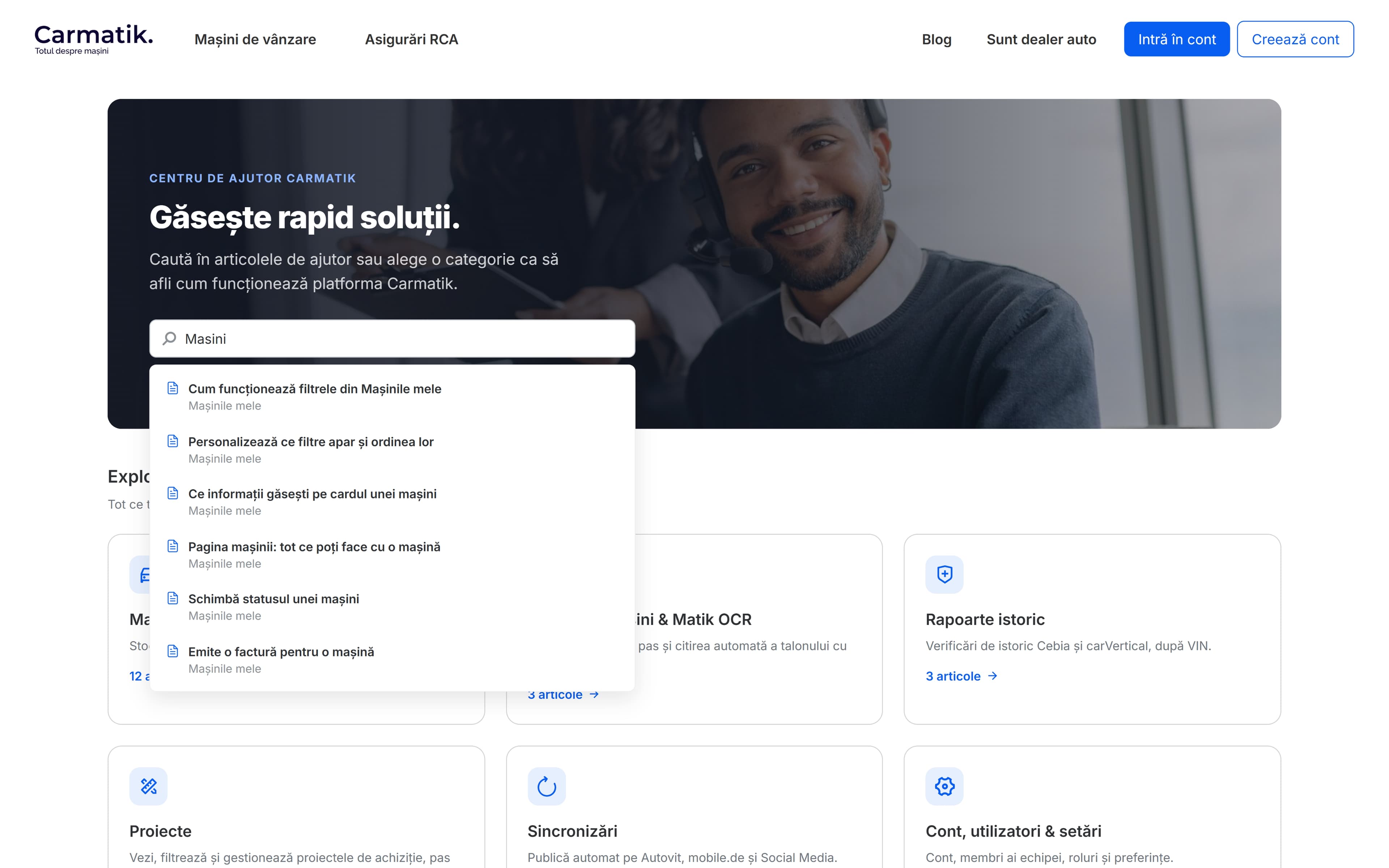
Task: Click document icon beside 'Pagina mașinii' result
Action: coord(173,546)
